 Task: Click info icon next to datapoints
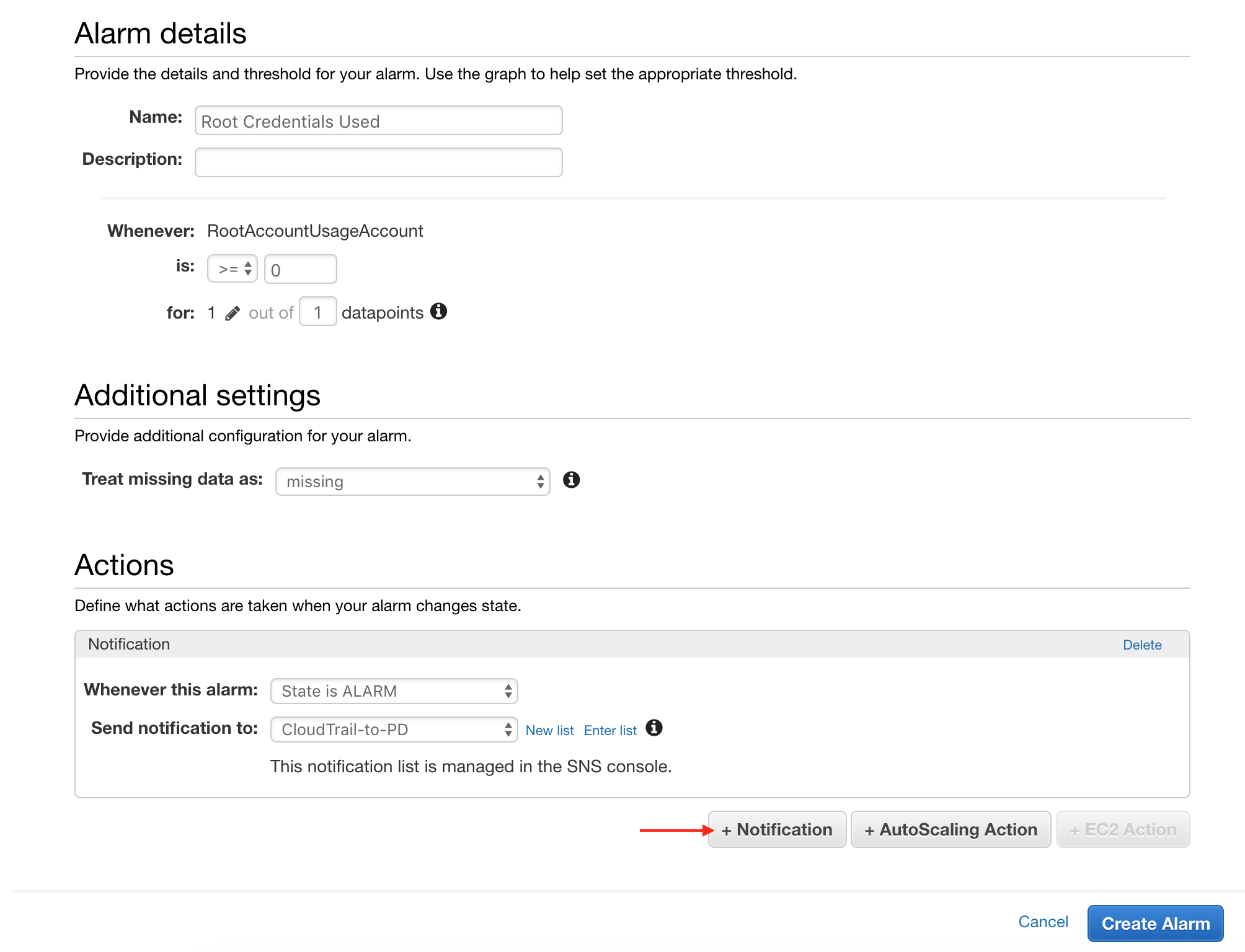click(x=438, y=311)
